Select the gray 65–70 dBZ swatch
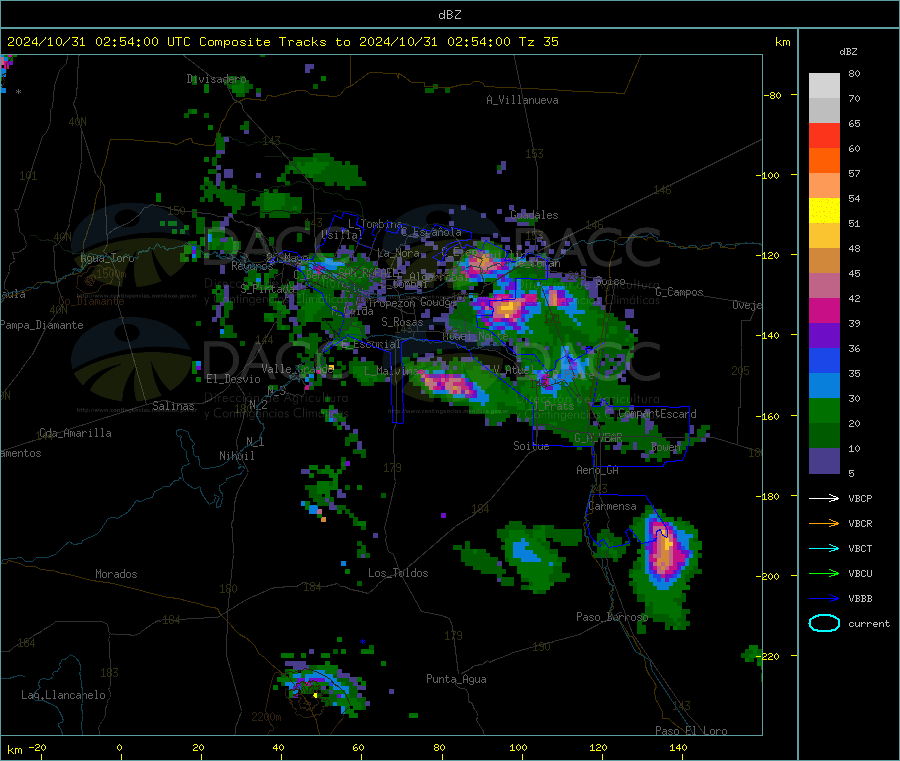The height and width of the screenshot is (761, 900). 824,111
